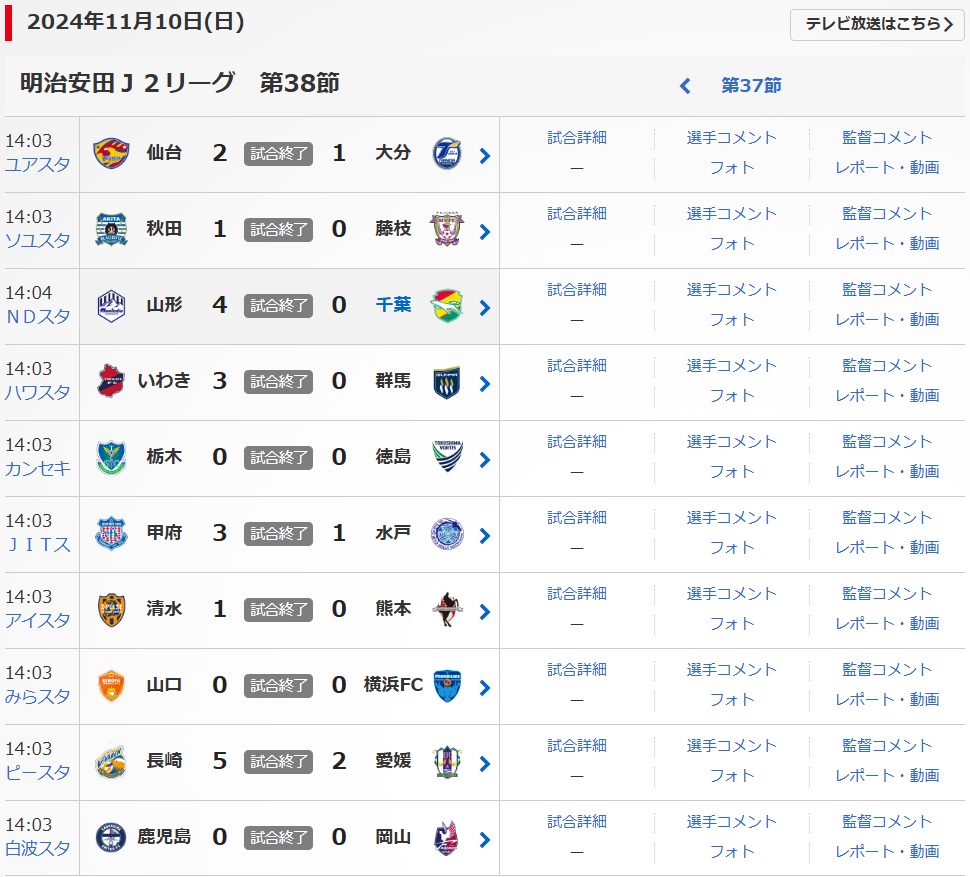Click the Vegalta Sendai team crest
This screenshot has width=970, height=877.
111,154
